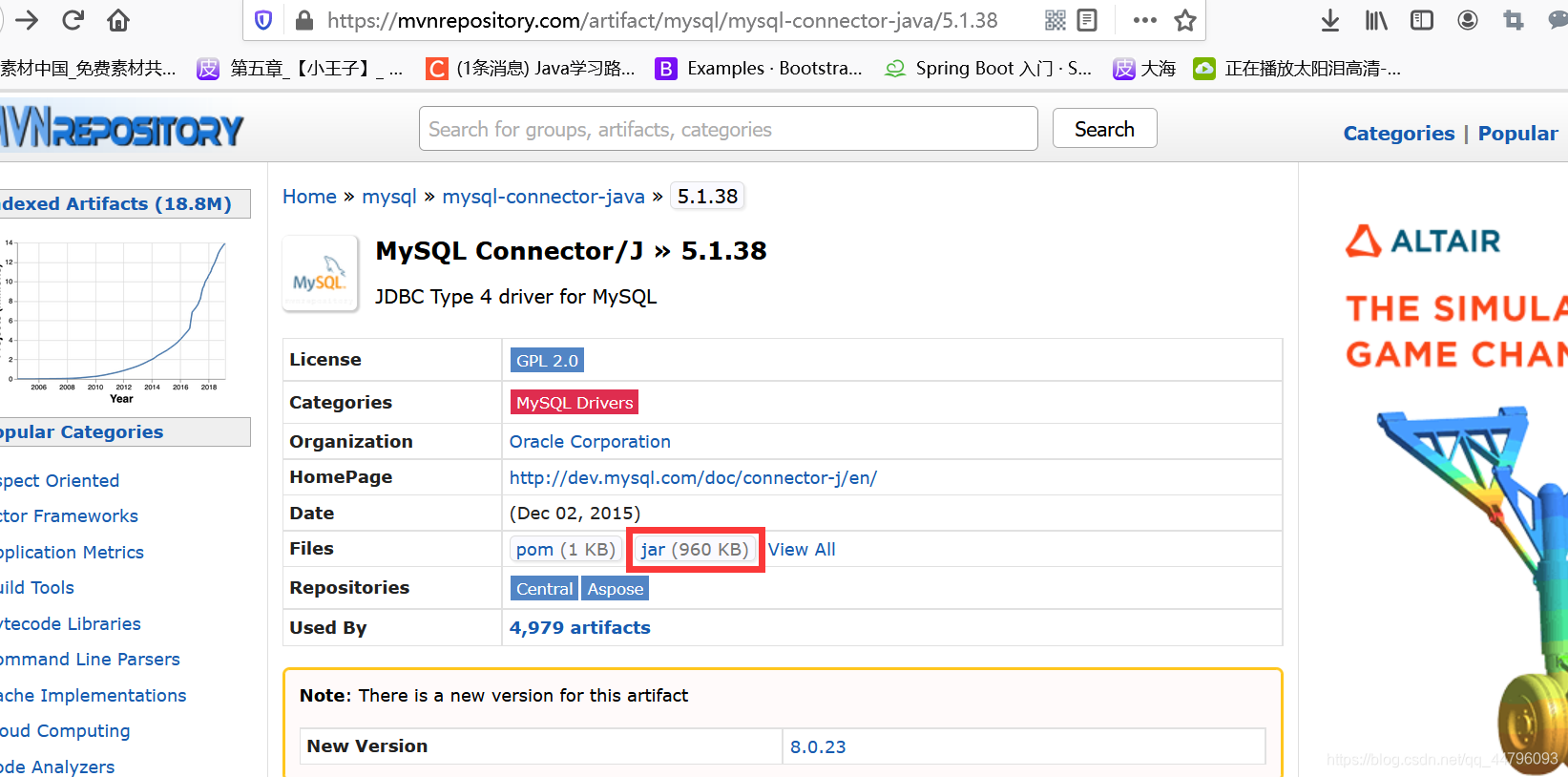
Task: Open mysql-connector-java breadcrumb
Action: 543,197
